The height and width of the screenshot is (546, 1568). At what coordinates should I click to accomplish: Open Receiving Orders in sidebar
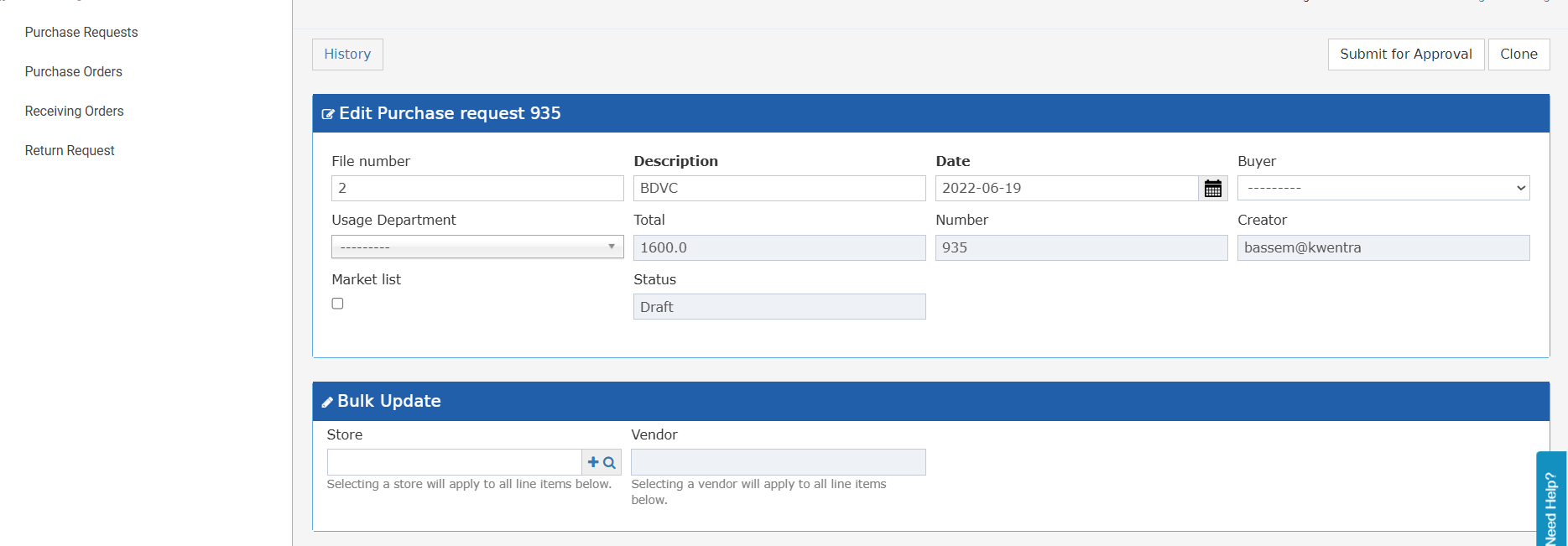(x=74, y=112)
